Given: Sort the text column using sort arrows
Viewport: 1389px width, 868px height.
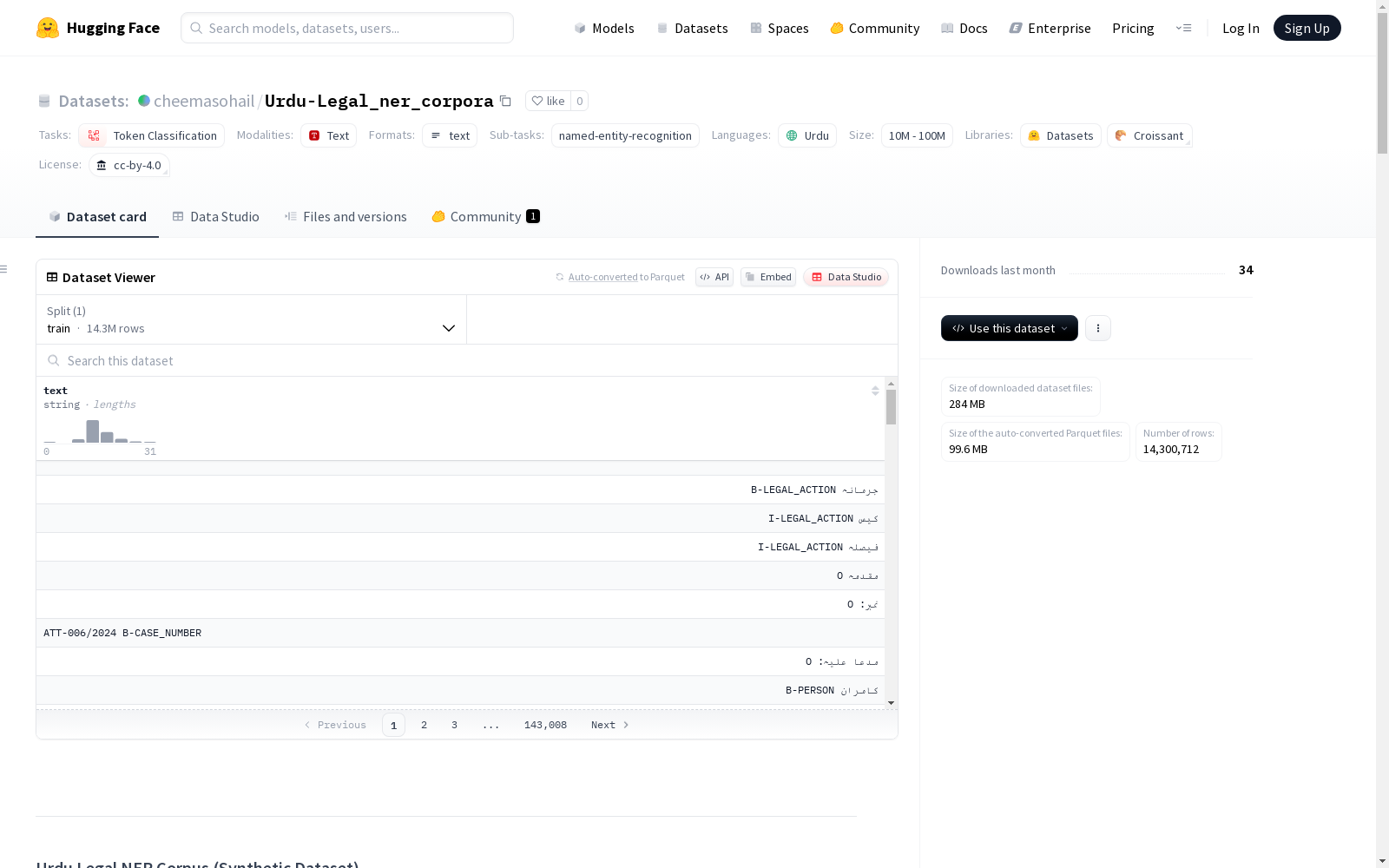Looking at the screenshot, I should point(875,391).
